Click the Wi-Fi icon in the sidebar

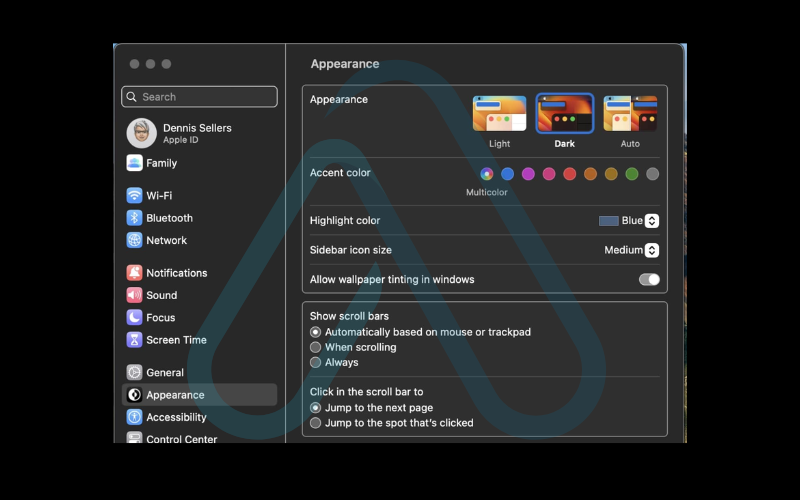(x=134, y=195)
